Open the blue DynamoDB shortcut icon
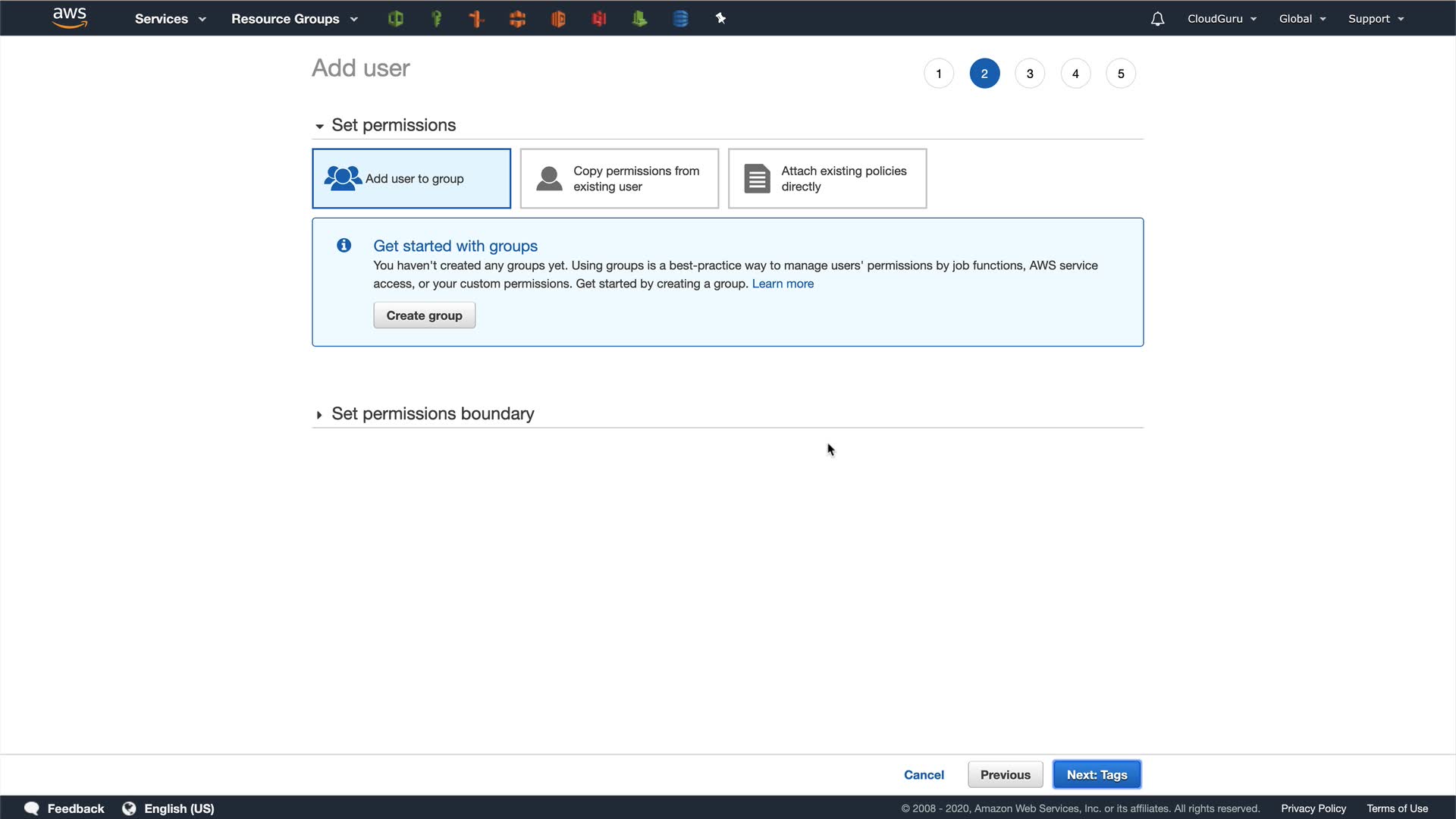Viewport: 1456px width, 819px height. click(680, 19)
